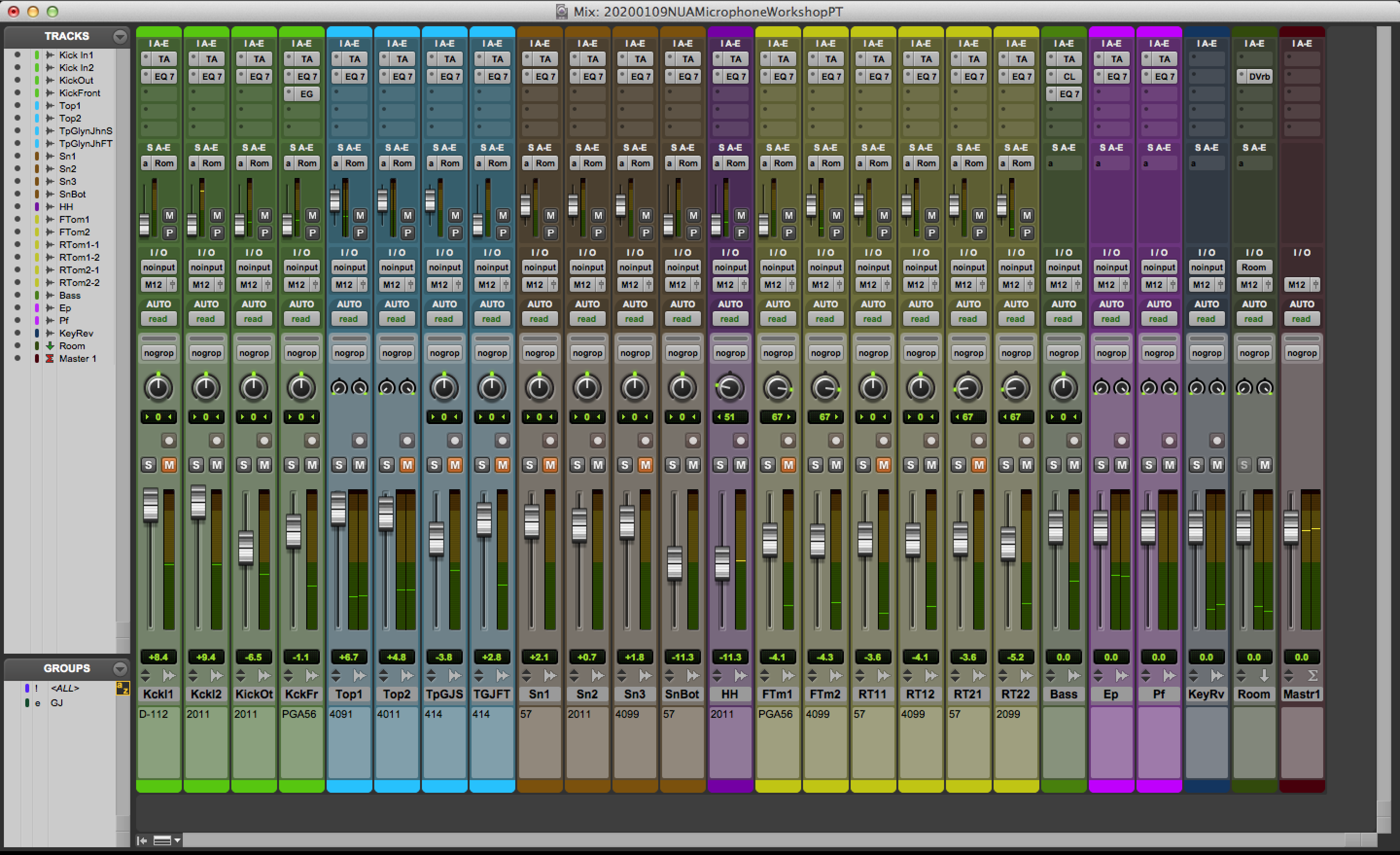Click the a-z group ID icon
Image resolution: width=1400 pixels, height=855 pixels.
point(122,689)
